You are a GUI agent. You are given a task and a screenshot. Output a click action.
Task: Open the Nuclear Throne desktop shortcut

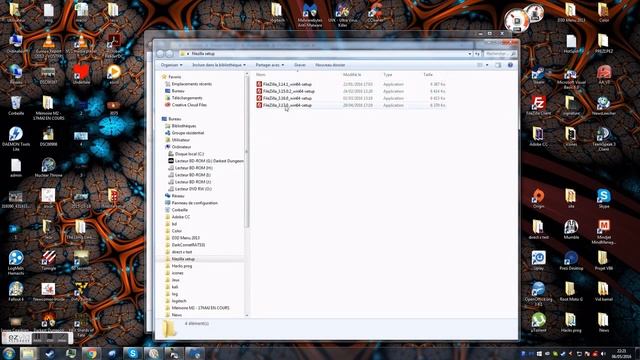[49, 167]
